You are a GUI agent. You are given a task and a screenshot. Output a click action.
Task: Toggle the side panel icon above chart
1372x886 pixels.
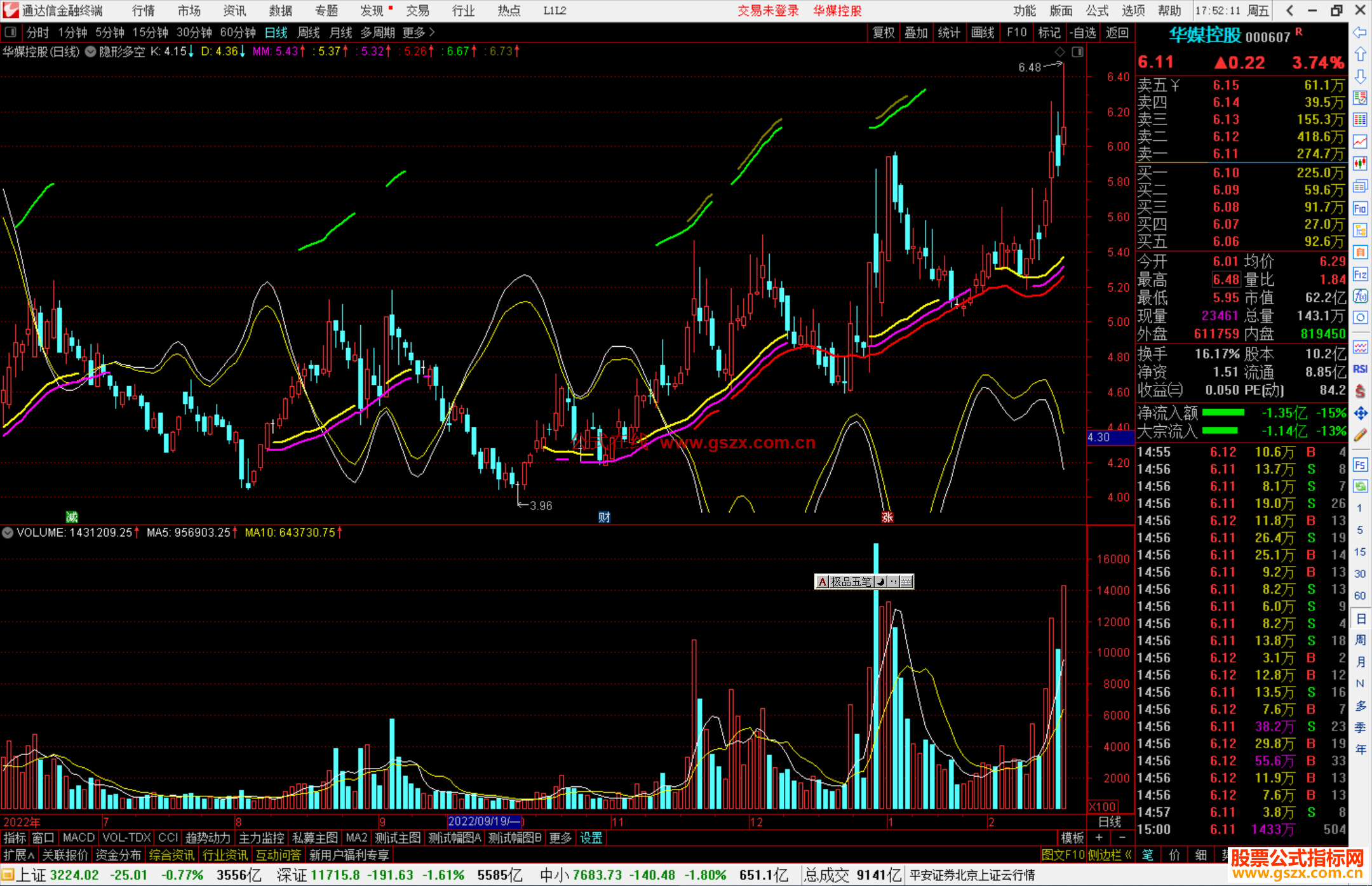(x=1077, y=51)
